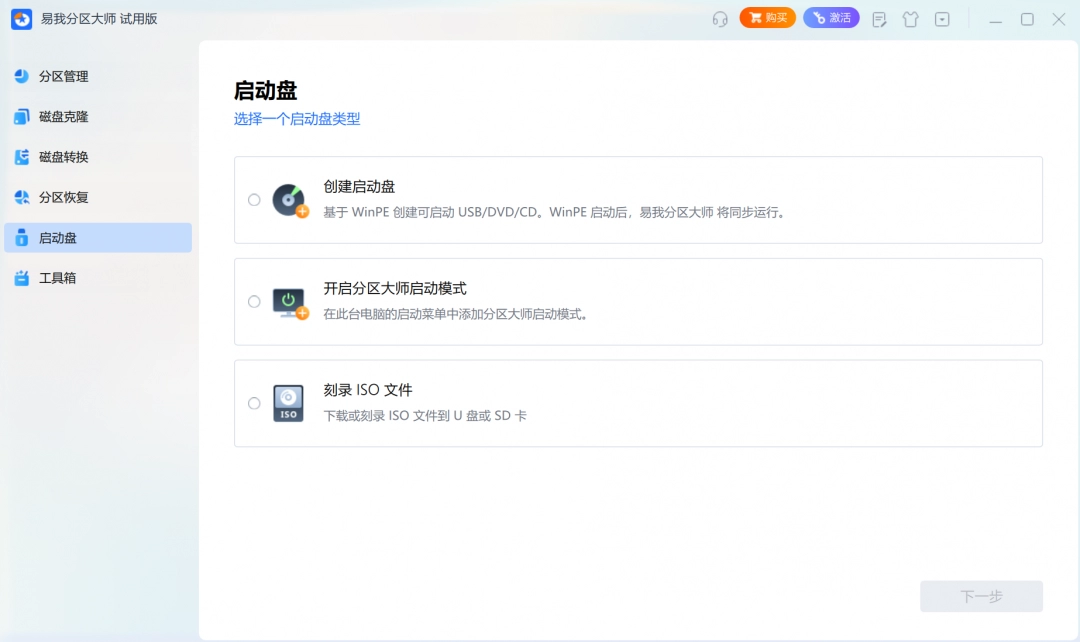This screenshot has width=1080, height=642.
Task: Click the orange 购买 purchase button
Action: (x=767, y=18)
